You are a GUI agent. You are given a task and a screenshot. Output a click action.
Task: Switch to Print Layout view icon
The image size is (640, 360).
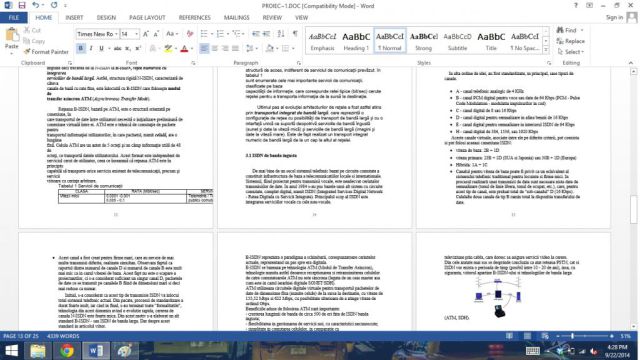pyautogui.click(x=527, y=336)
